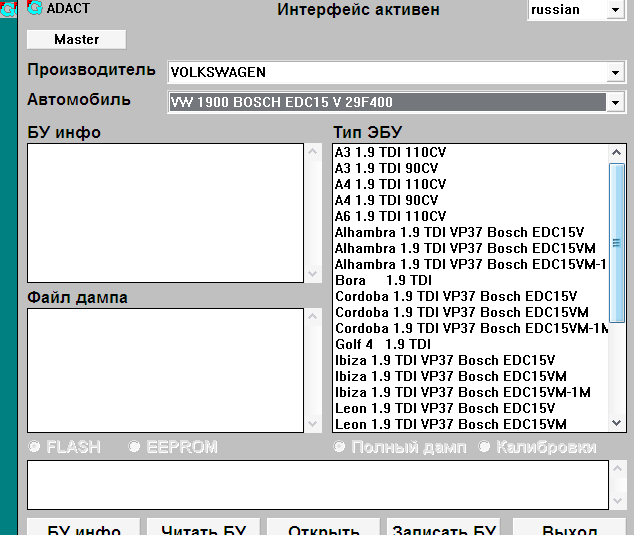This screenshot has height=535, width=634.
Task: Click the bottom log text area
Action: pyautogui.click(x=318, y=485)
